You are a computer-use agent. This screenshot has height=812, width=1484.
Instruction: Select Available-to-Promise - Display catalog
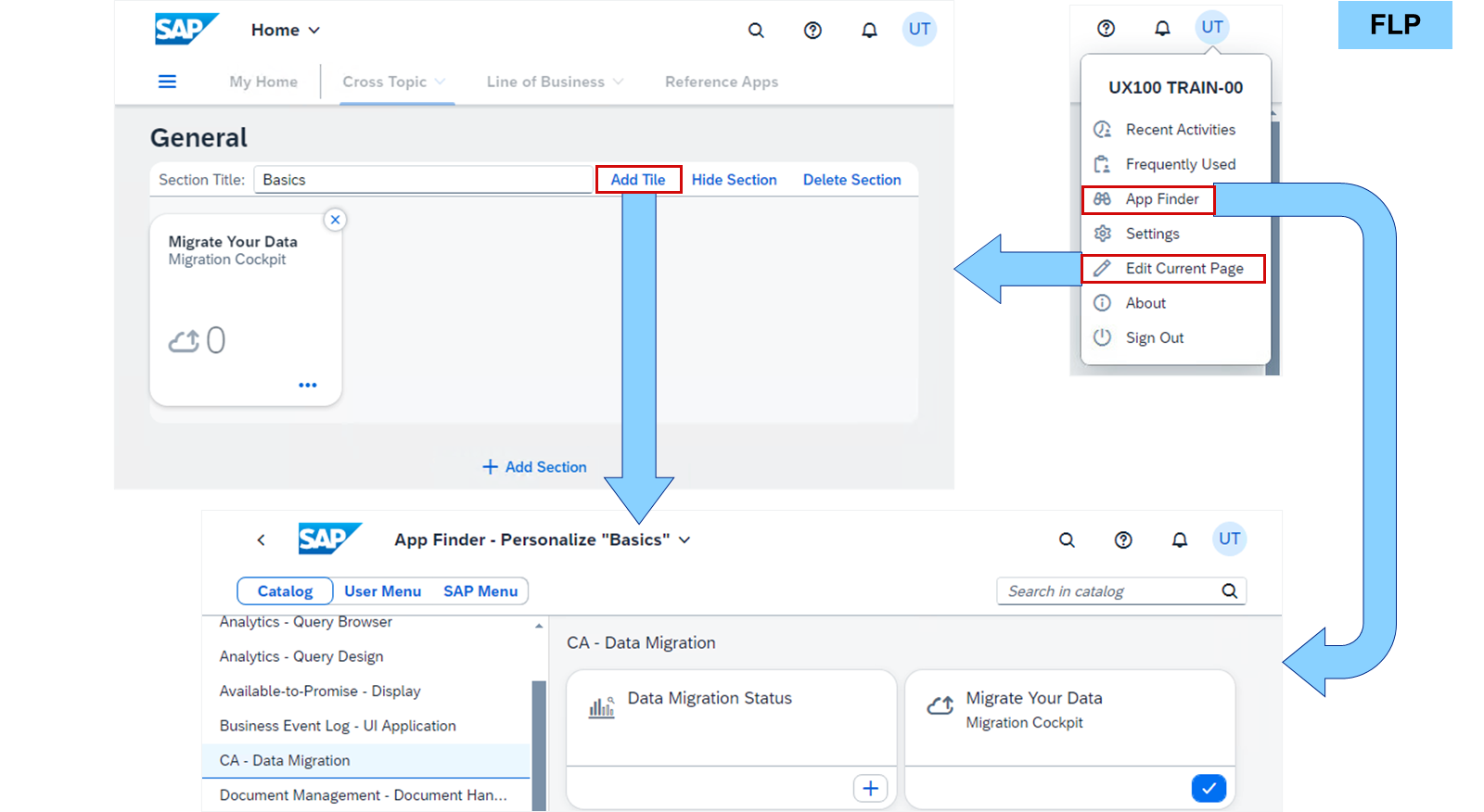pos(320,691)
